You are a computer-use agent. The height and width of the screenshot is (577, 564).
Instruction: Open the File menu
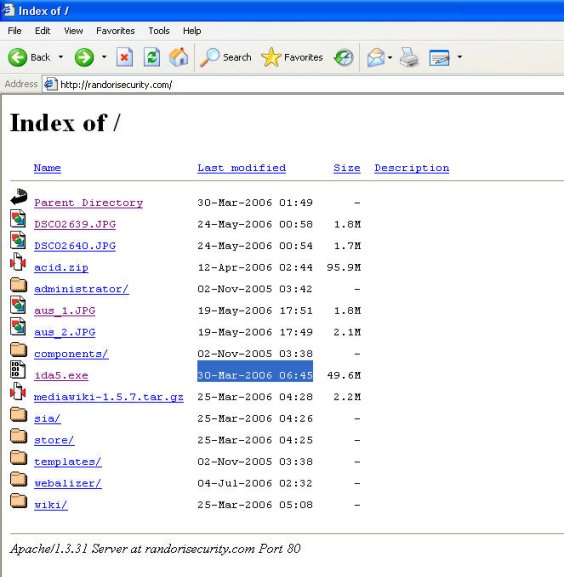14,31
